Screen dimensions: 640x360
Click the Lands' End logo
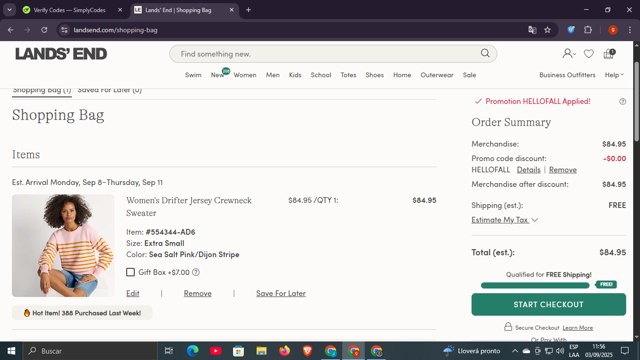click(61, 54)
